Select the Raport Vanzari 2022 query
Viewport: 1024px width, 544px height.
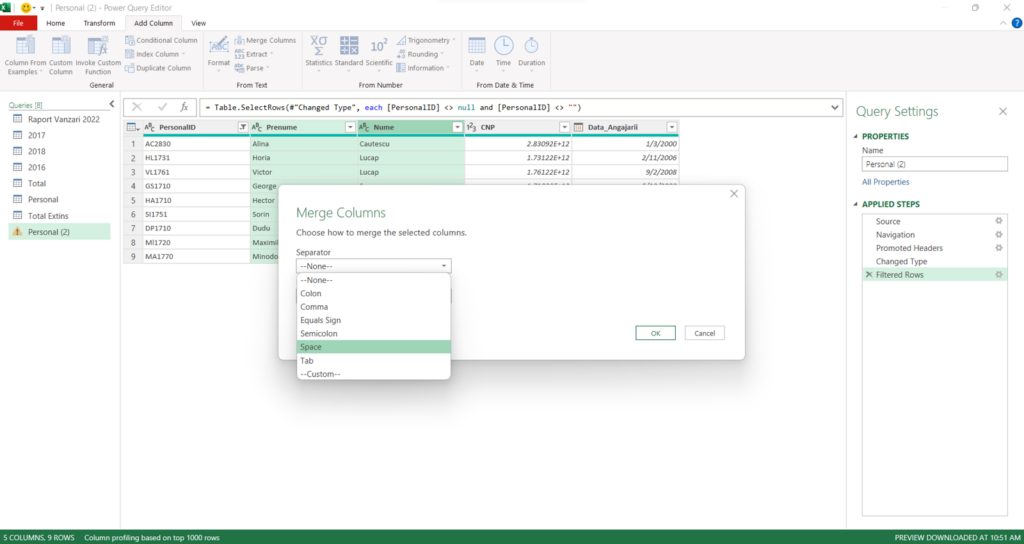click(59, 120)
